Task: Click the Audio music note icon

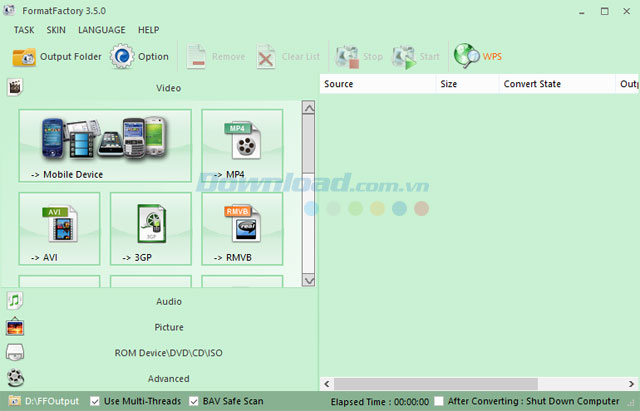Action: [15, 301]
